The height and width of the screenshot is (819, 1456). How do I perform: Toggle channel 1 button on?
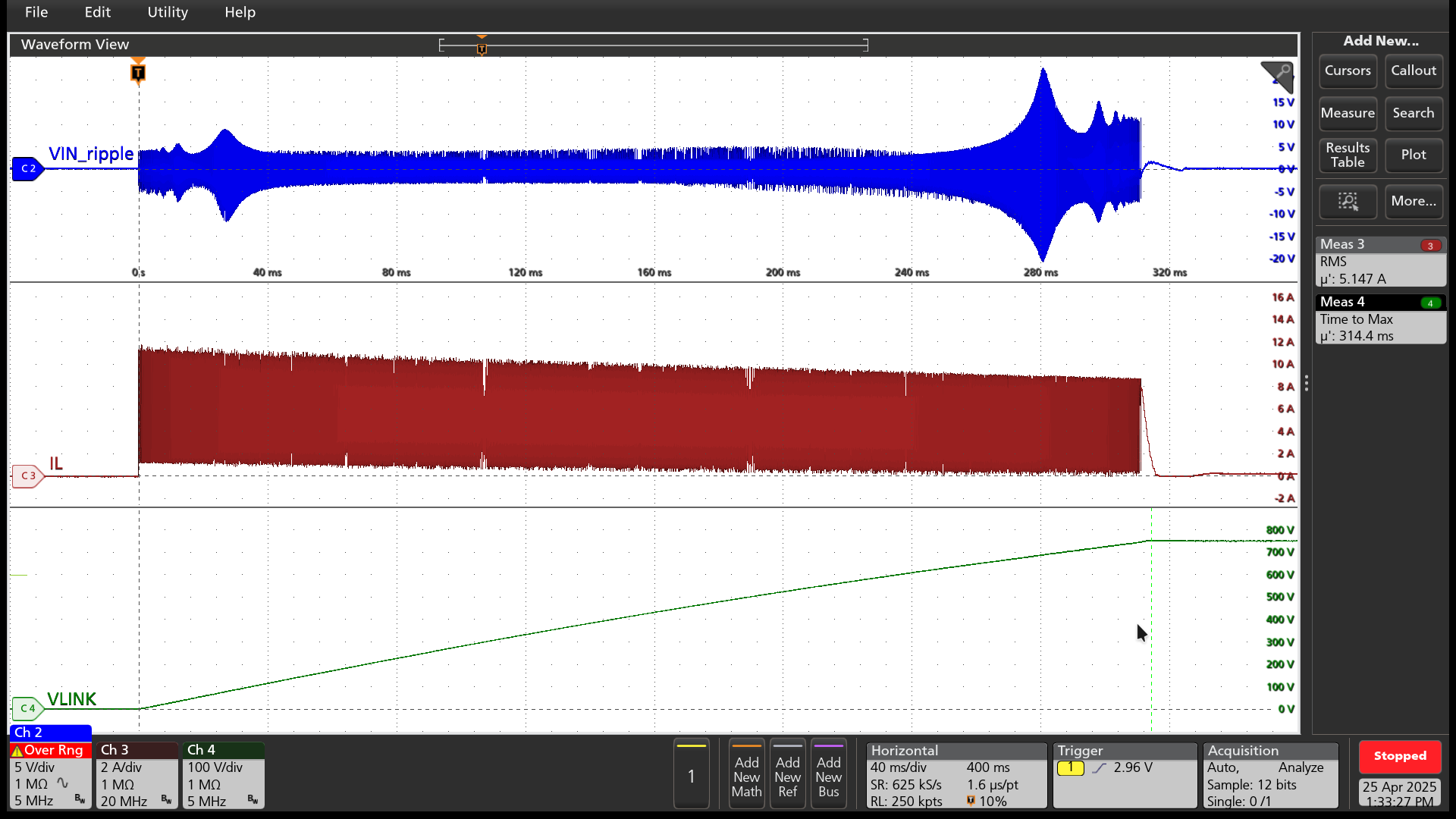pos(691,774)
